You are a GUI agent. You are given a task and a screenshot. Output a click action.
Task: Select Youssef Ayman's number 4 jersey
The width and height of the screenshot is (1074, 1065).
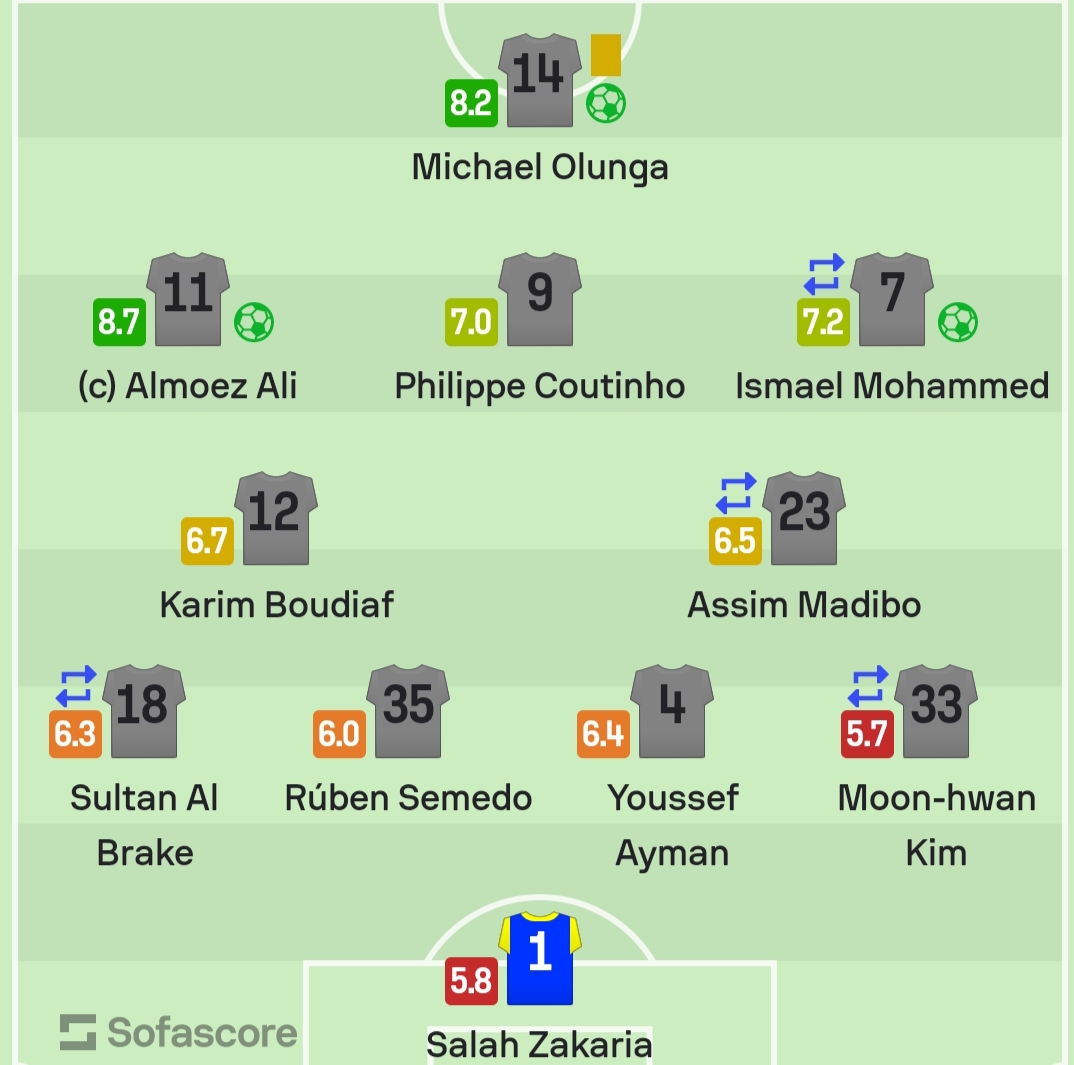coord(672,710)
